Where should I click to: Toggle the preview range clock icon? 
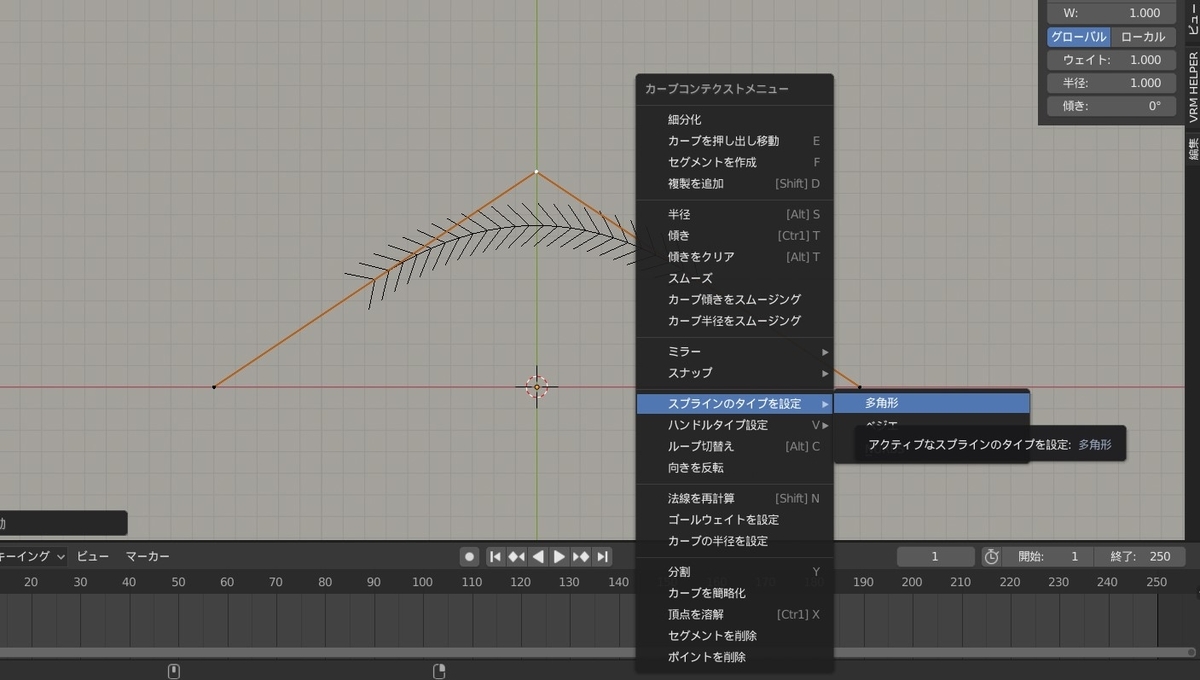(x=991, y=556)
